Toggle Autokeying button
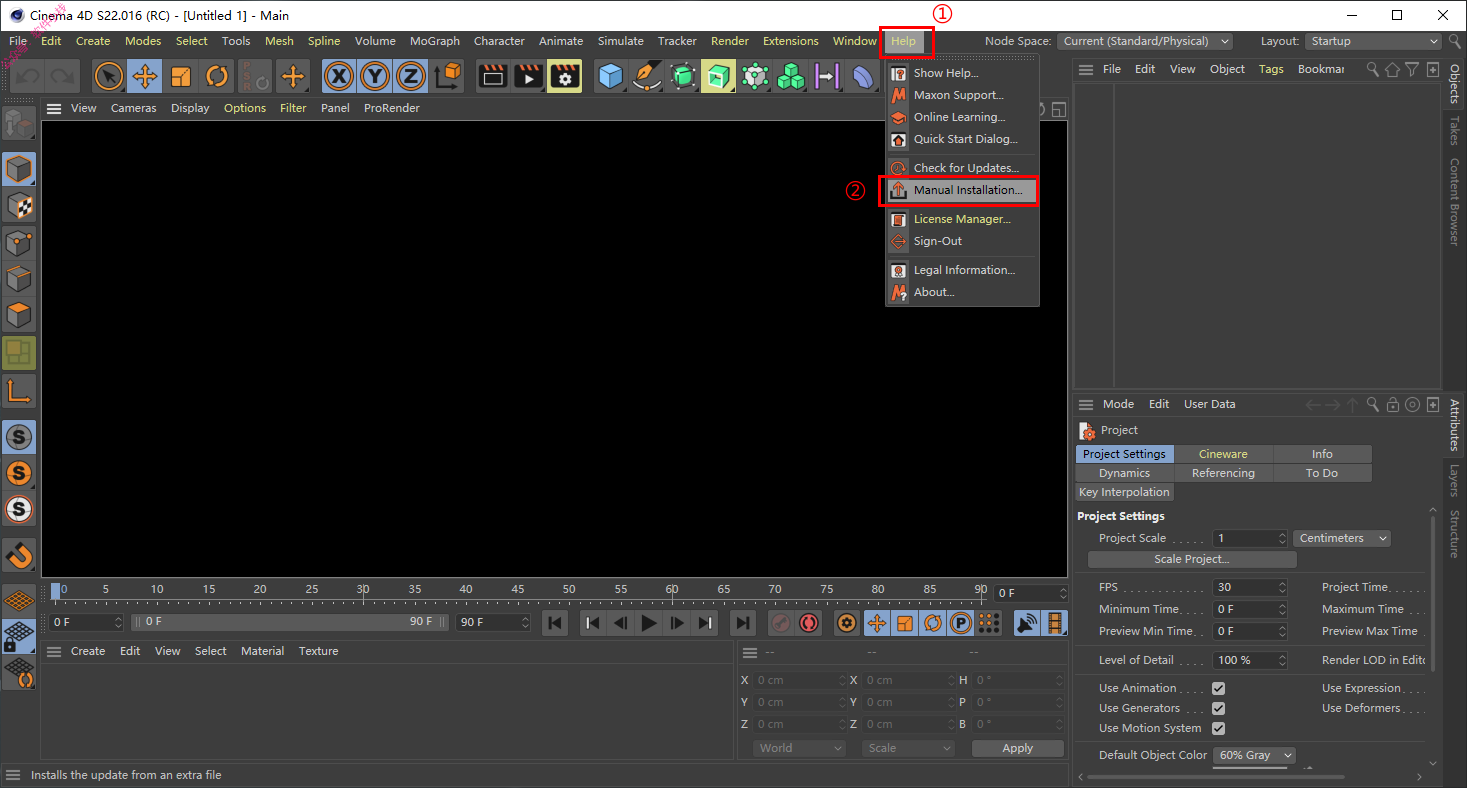Image resolution: width=1467 pixels, height=788 pixels. (809, 623)
